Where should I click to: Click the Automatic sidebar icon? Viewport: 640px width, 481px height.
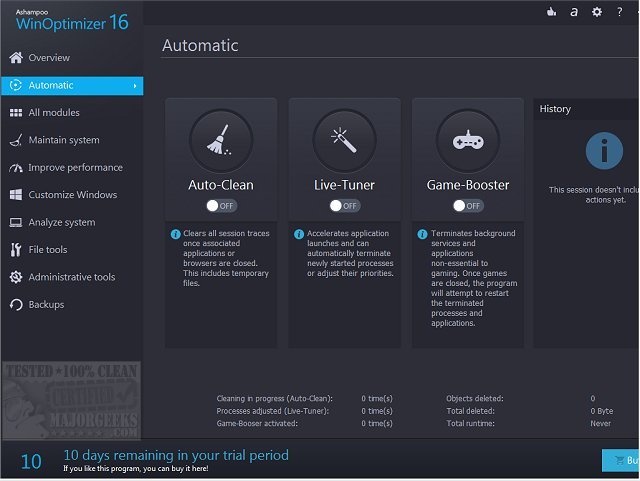[x=16, y=85]
